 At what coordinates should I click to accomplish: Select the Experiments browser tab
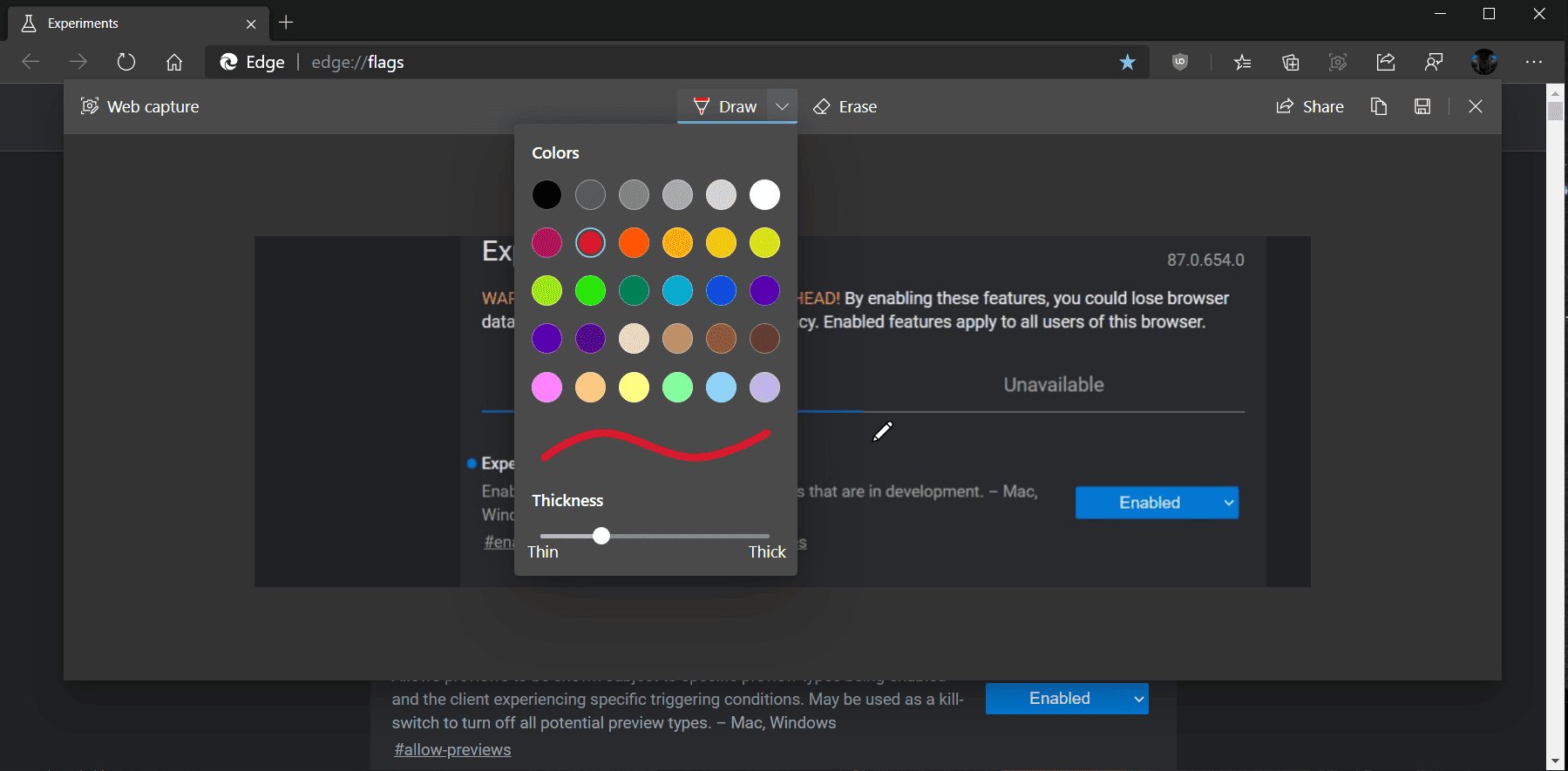click(139, 24)
